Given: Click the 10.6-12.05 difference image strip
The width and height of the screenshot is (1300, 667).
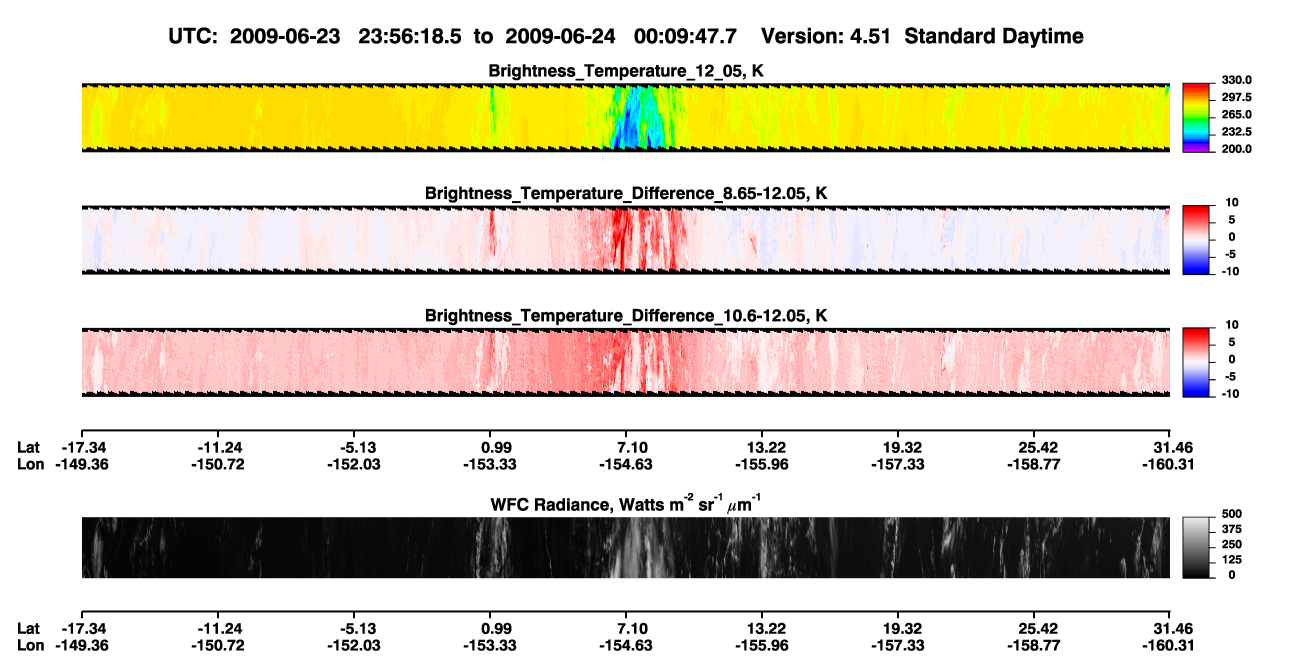Looking at the screenshot, I should pyautogui.click(x=626, y=361).
